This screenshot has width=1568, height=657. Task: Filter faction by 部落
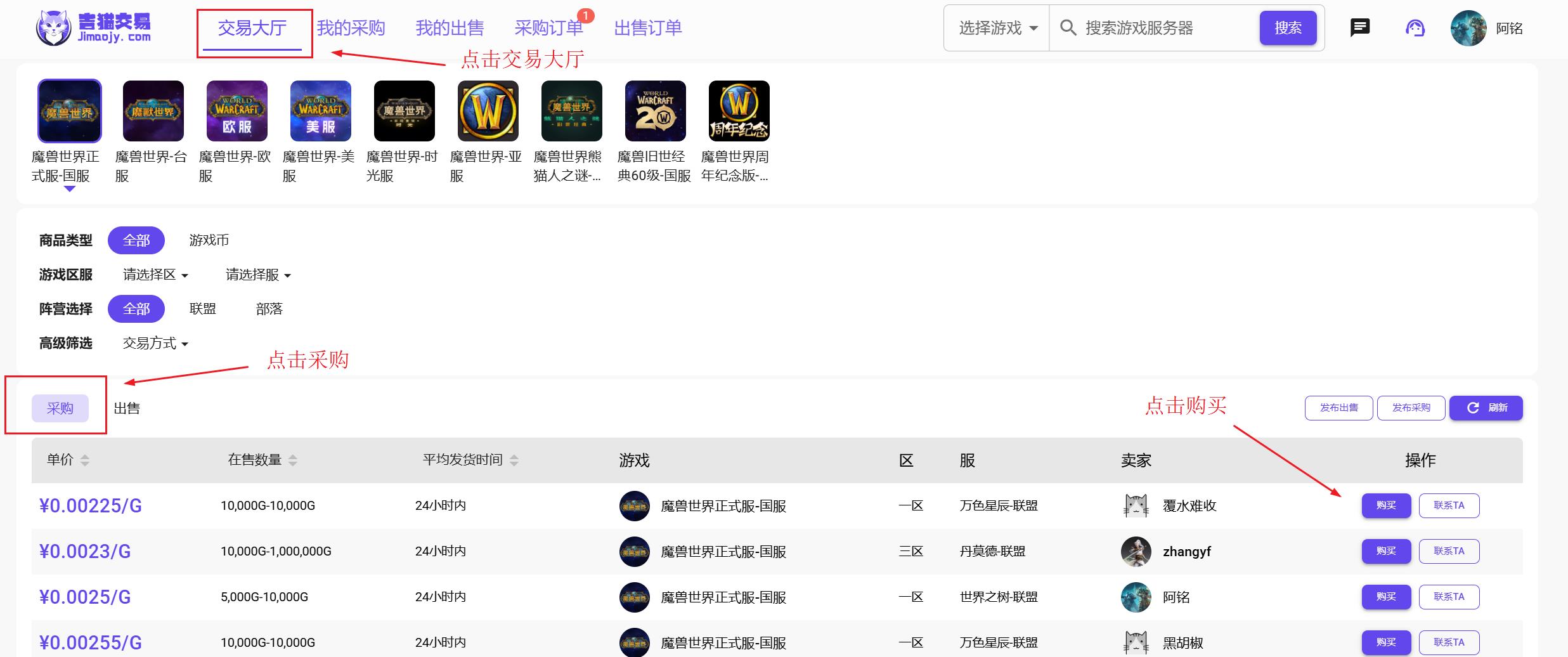click(269, 309)
